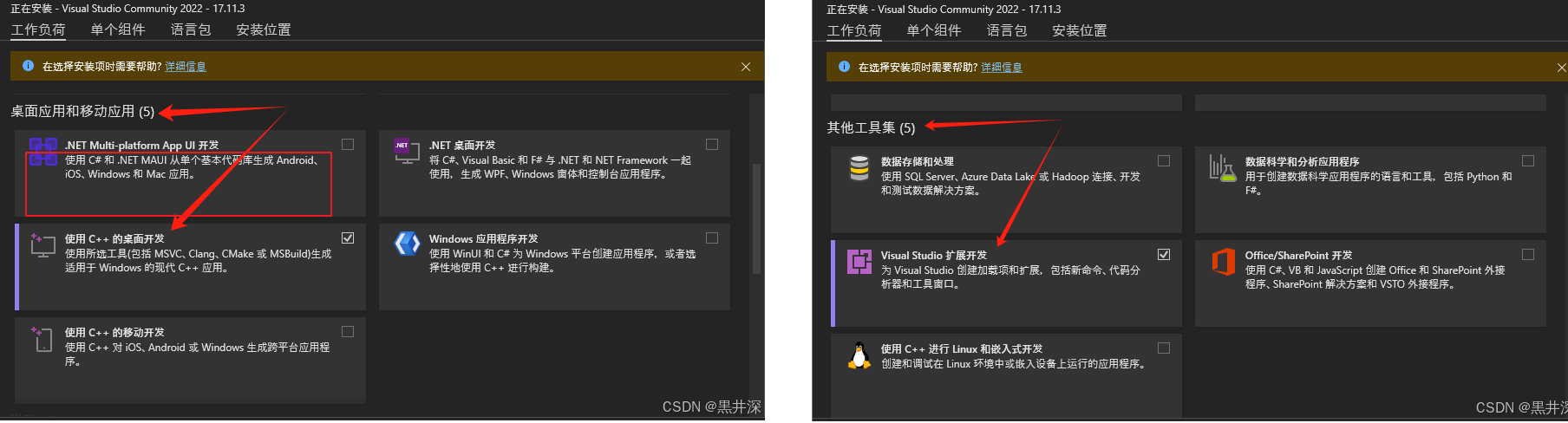Image resolution: width=1568 pixels, height=423 pixels.
Task: Select the 数据存储和处理 title text
Action: [x=918, y=161]
